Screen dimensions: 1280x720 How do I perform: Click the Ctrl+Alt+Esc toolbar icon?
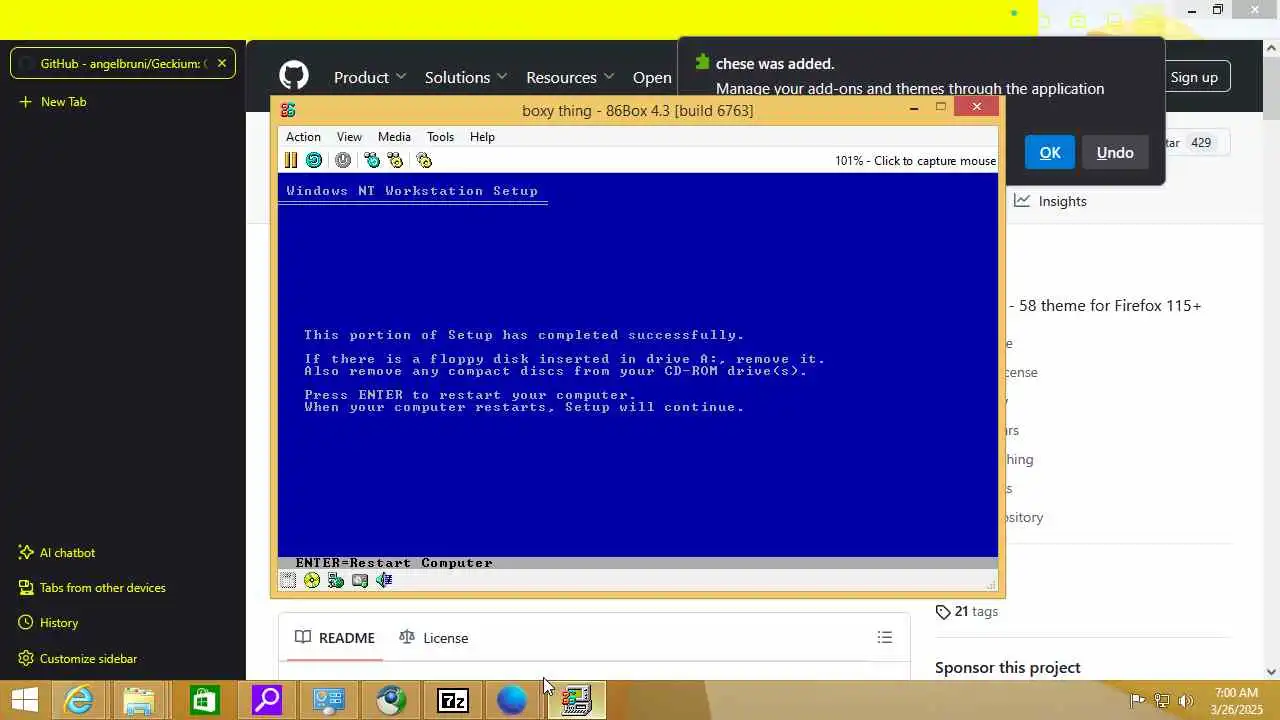point(395,160)
